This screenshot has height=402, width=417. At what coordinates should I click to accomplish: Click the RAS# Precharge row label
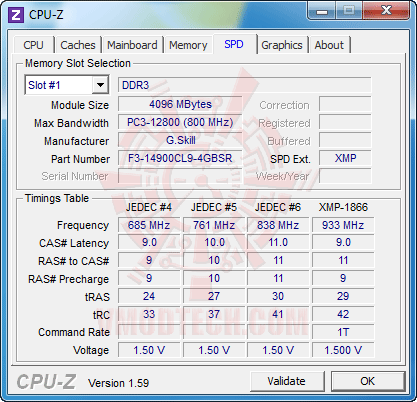(68, 279)
